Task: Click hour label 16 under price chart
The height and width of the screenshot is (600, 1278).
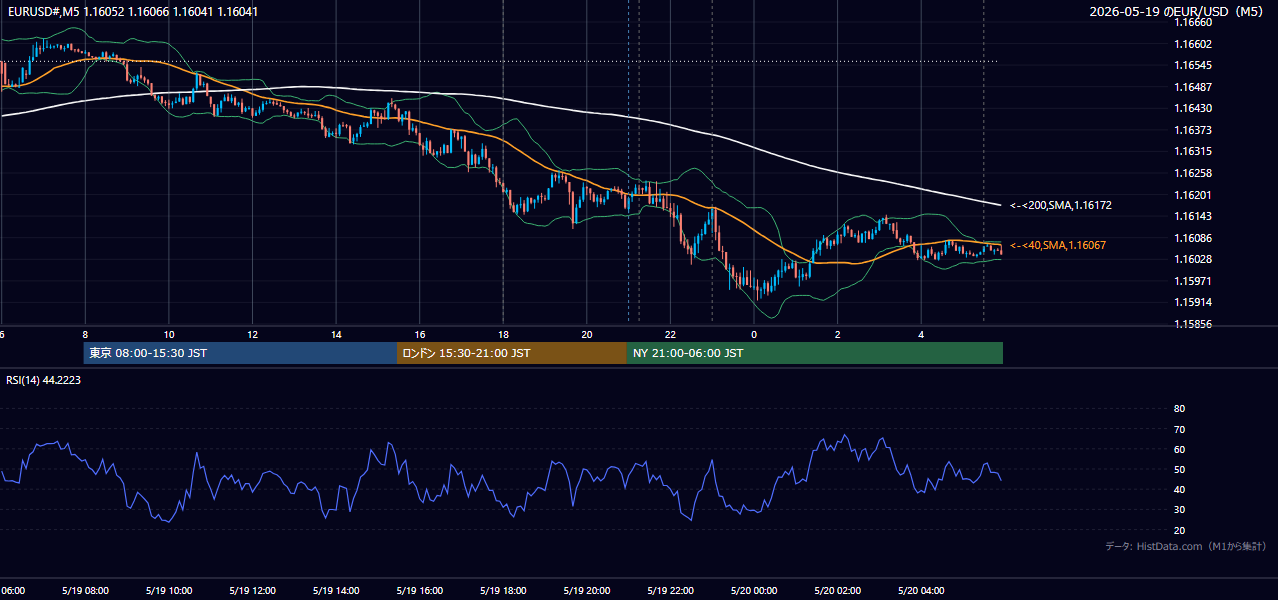Action: coord(420,334)
